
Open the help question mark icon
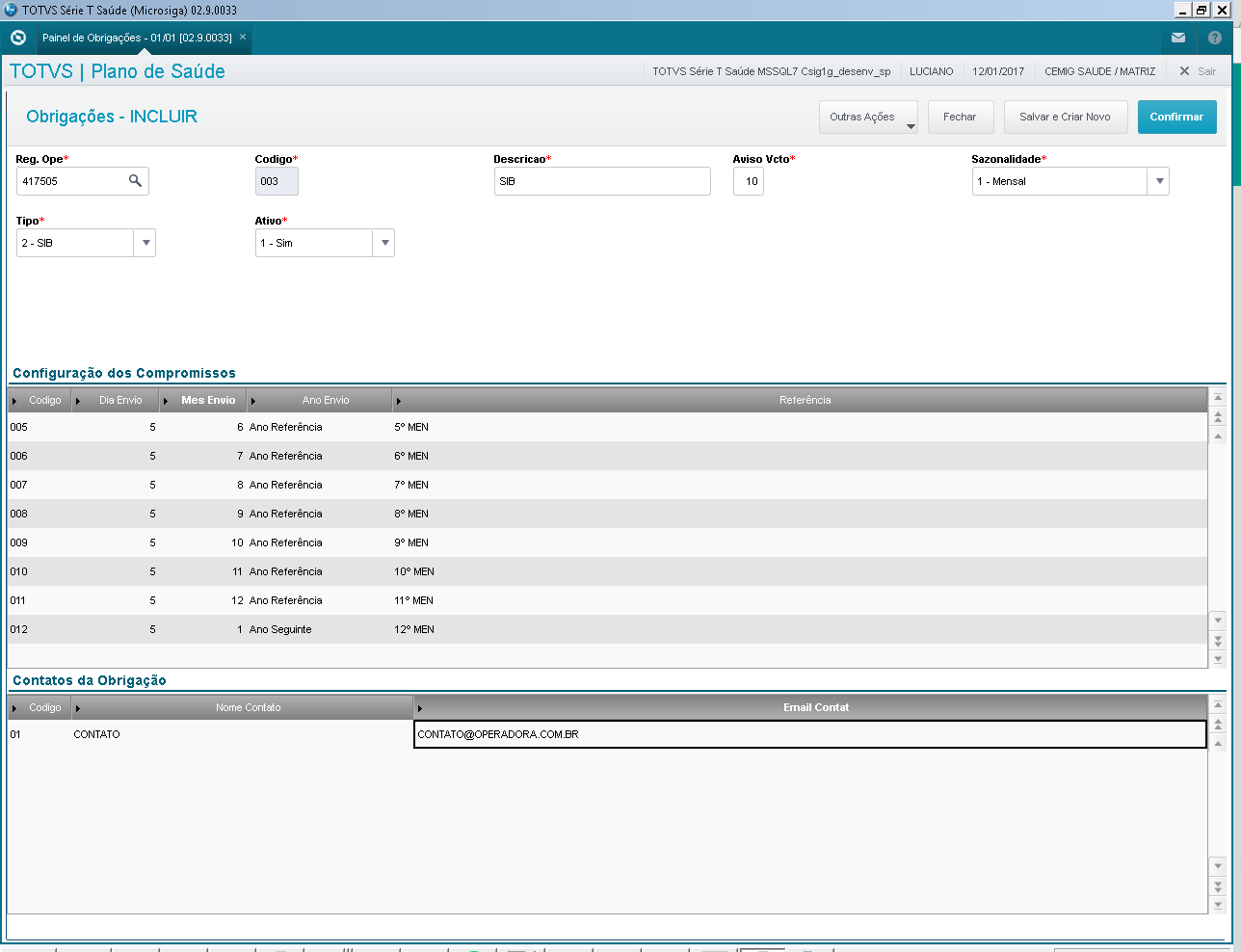tap(1215, 38)
